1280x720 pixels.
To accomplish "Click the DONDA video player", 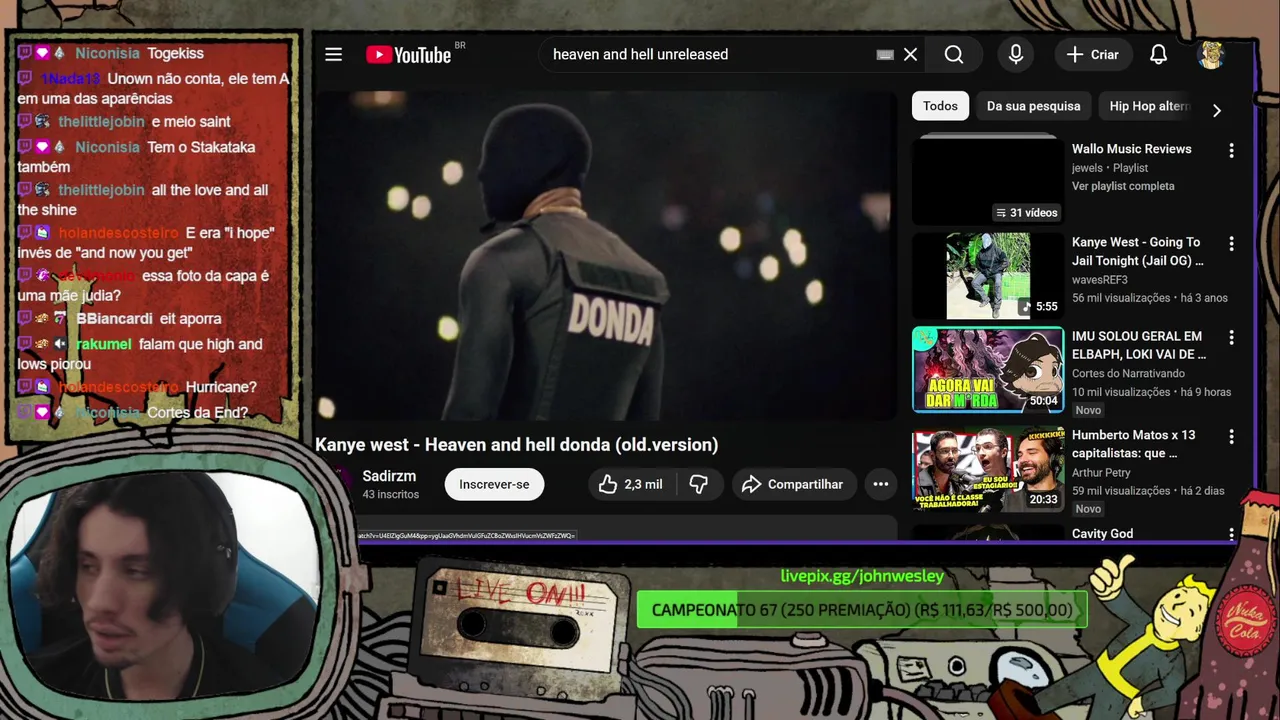I will tap(606, 256).
